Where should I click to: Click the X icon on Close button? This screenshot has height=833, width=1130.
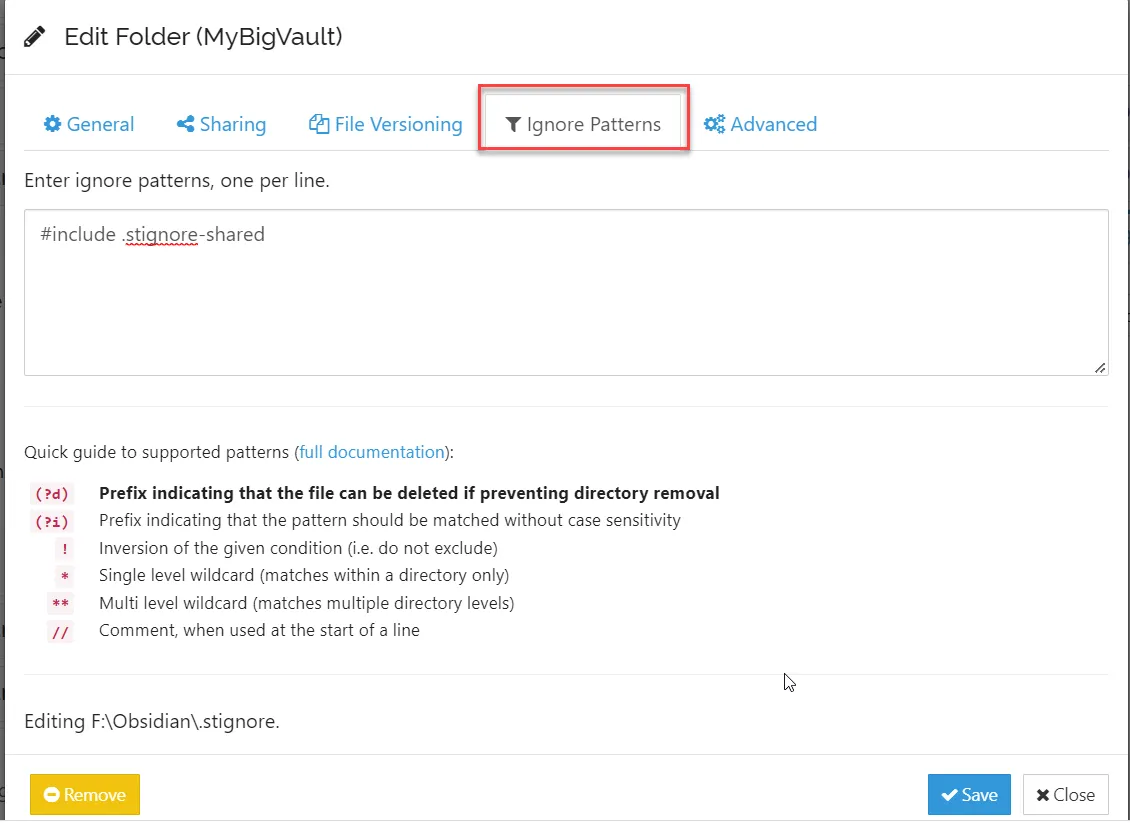[x=1043, y=796]
